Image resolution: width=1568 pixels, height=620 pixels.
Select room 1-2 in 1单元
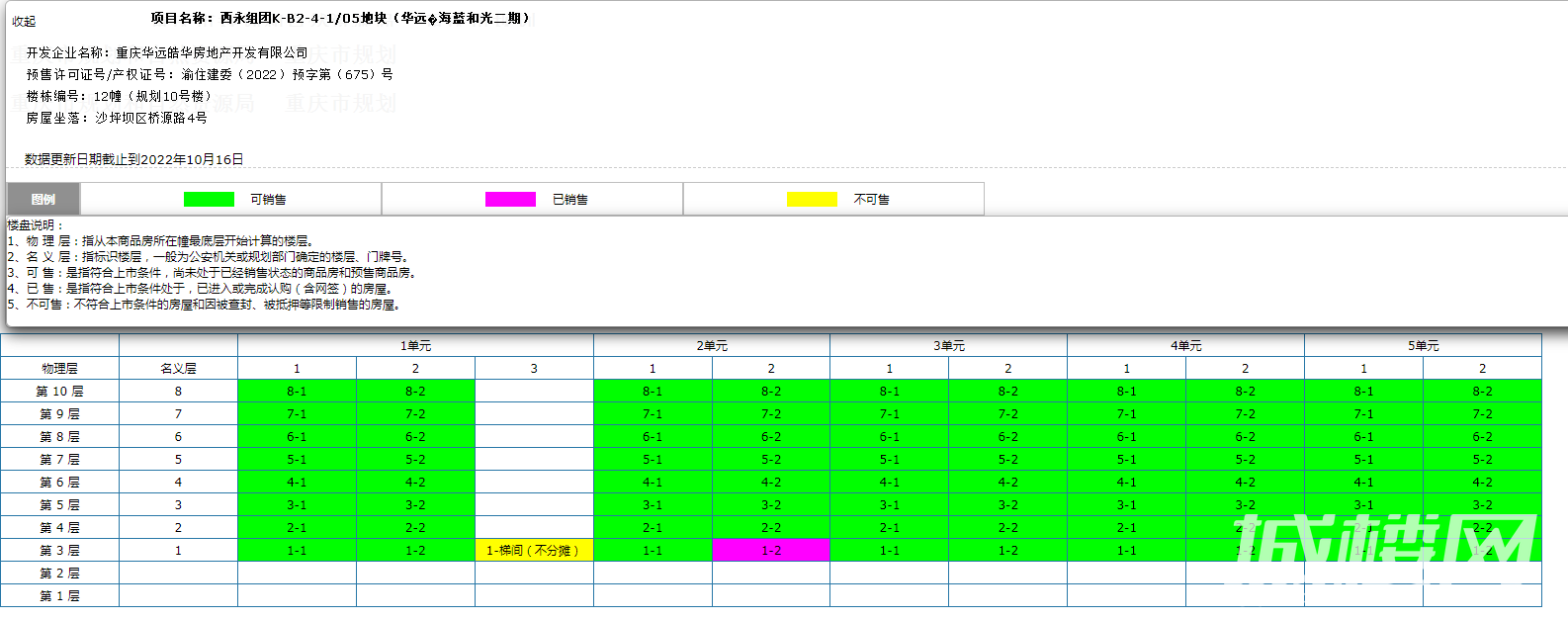coord(415,551)
